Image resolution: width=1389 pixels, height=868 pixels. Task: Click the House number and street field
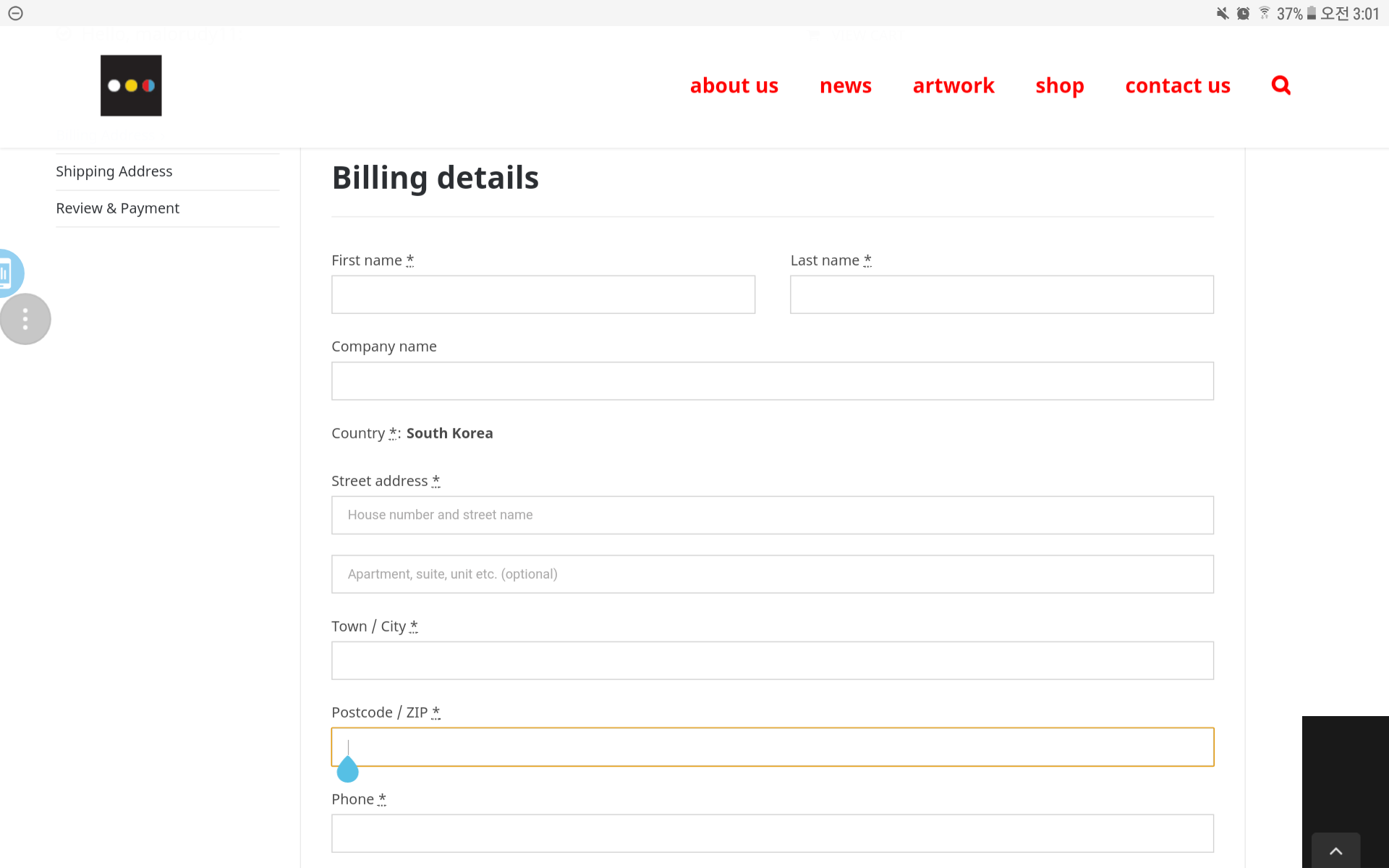pyautogui.click(x=773, y=515)
